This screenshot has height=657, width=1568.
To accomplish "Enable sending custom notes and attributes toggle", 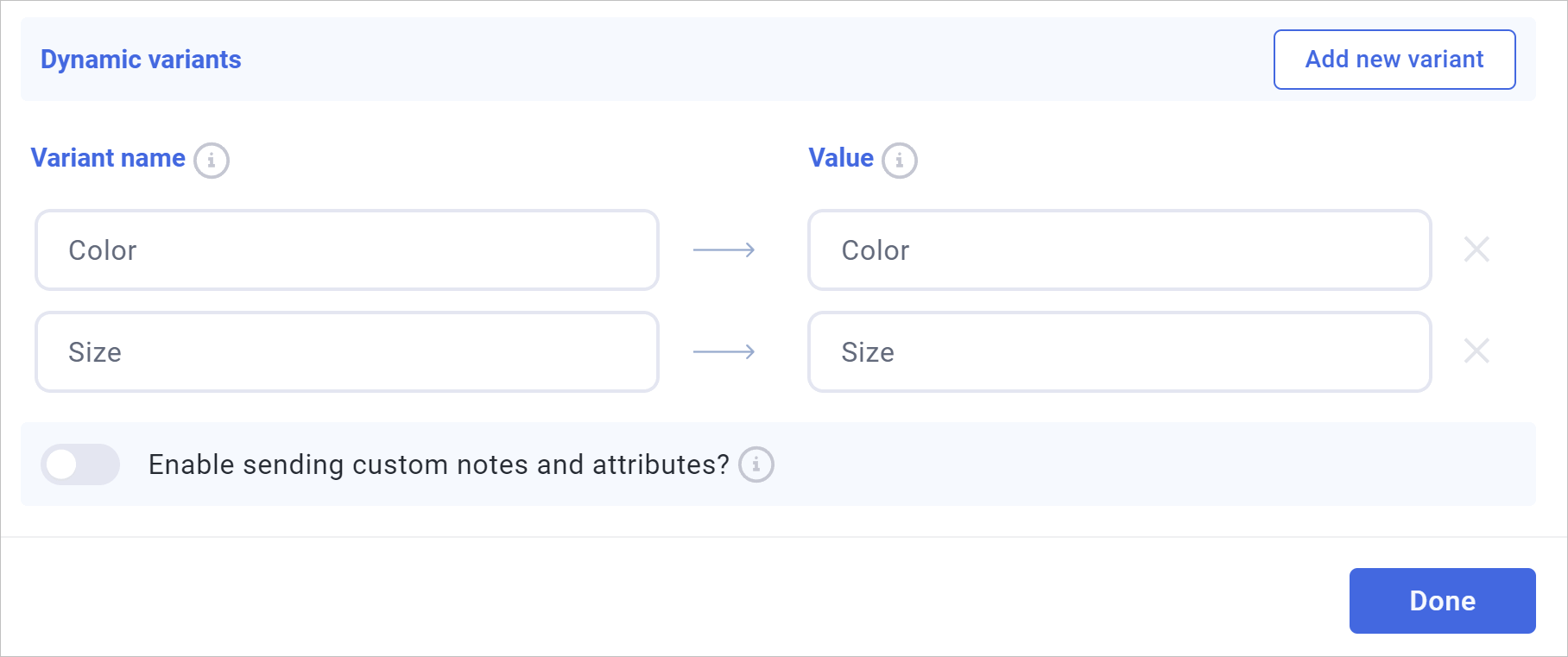I will pos(80,464).
